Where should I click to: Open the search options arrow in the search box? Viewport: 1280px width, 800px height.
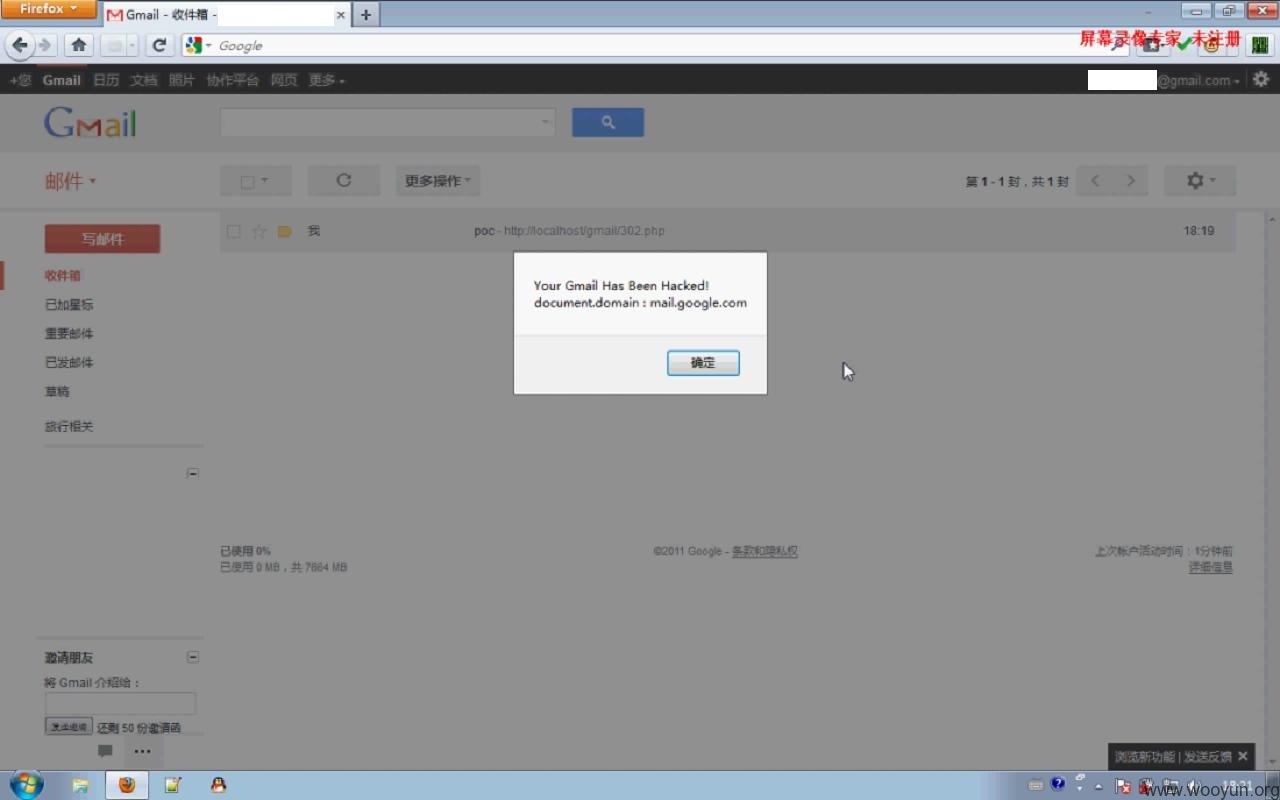tap(546, 122)
